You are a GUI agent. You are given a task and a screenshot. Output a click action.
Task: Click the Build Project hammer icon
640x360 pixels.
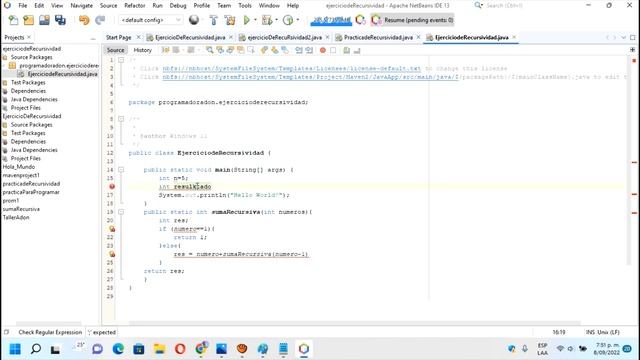[x=213, y=20]
